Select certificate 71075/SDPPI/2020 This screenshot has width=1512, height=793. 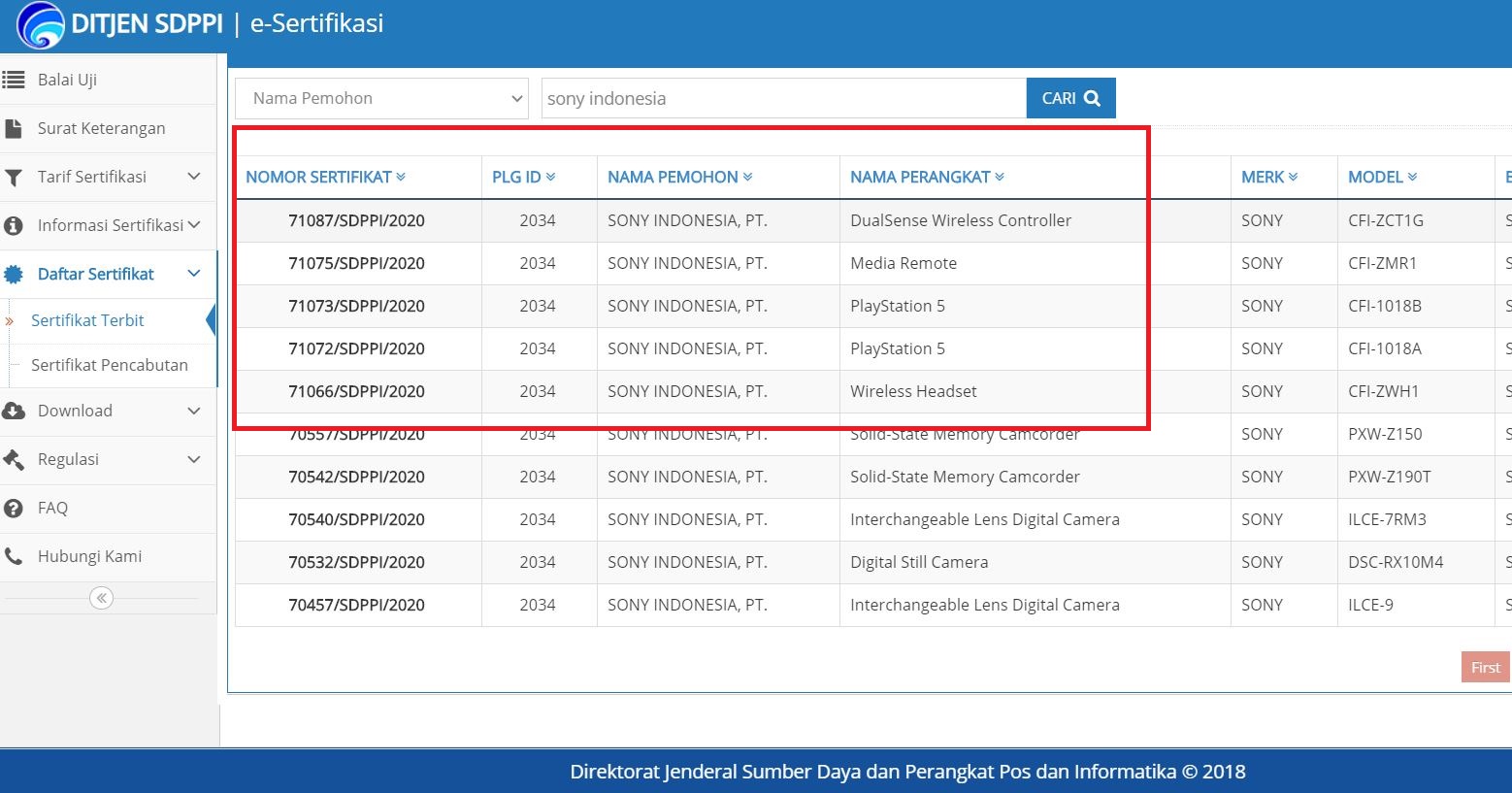(x=356, y=263)
